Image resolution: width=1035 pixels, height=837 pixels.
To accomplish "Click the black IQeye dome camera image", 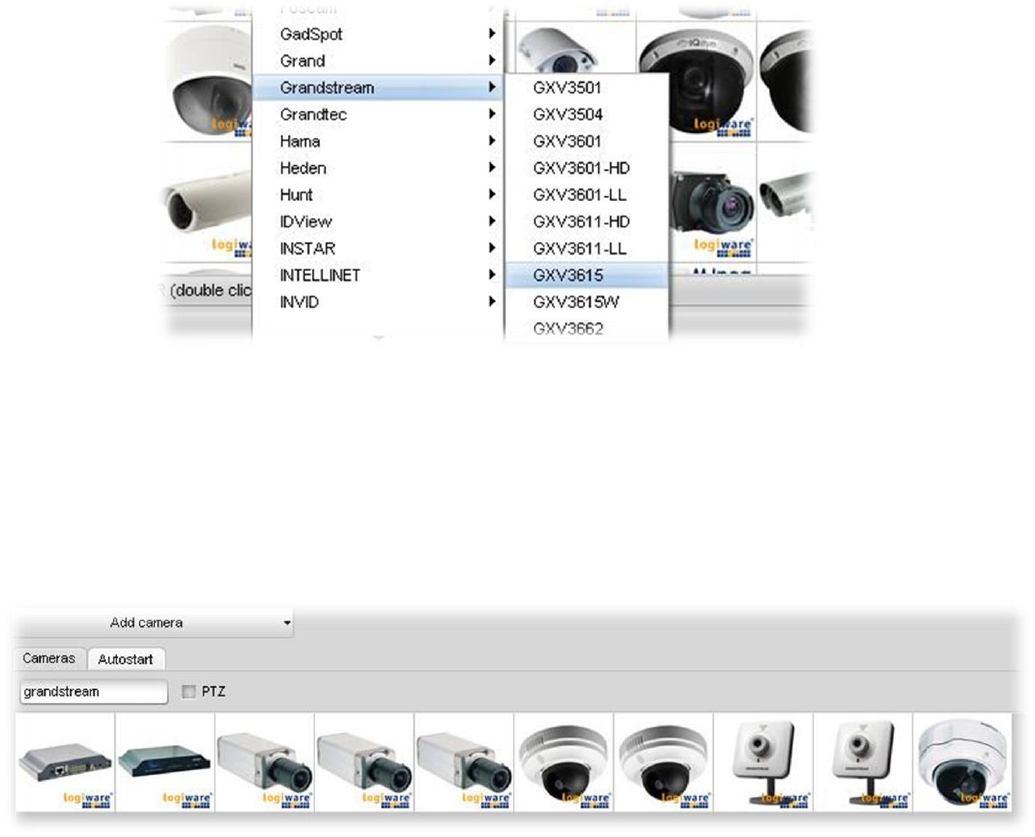I will [695, 78].
